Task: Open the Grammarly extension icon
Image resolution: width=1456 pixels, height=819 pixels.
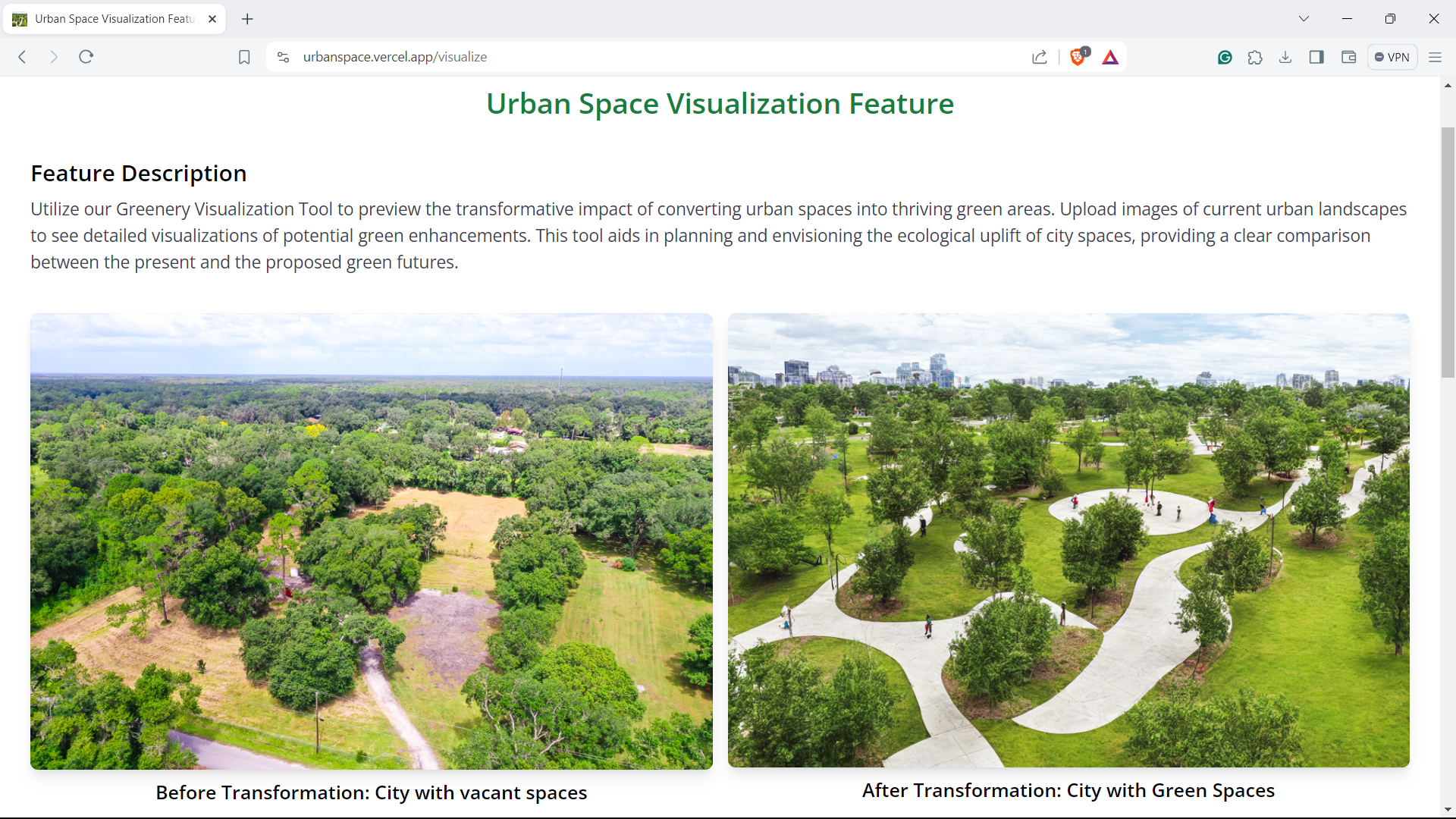Action: pos(1225,57)
